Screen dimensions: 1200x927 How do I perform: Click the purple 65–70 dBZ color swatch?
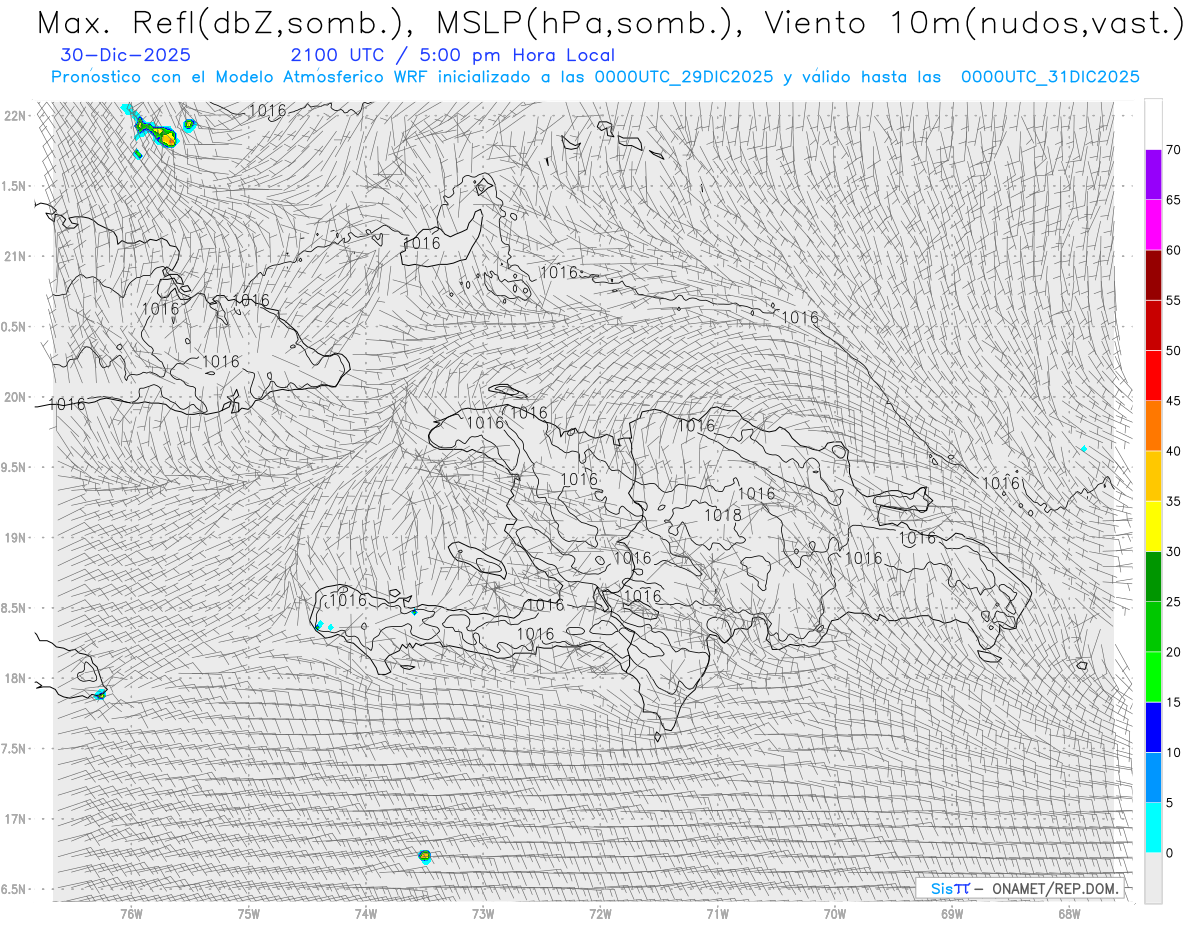tap(1153, 175)
